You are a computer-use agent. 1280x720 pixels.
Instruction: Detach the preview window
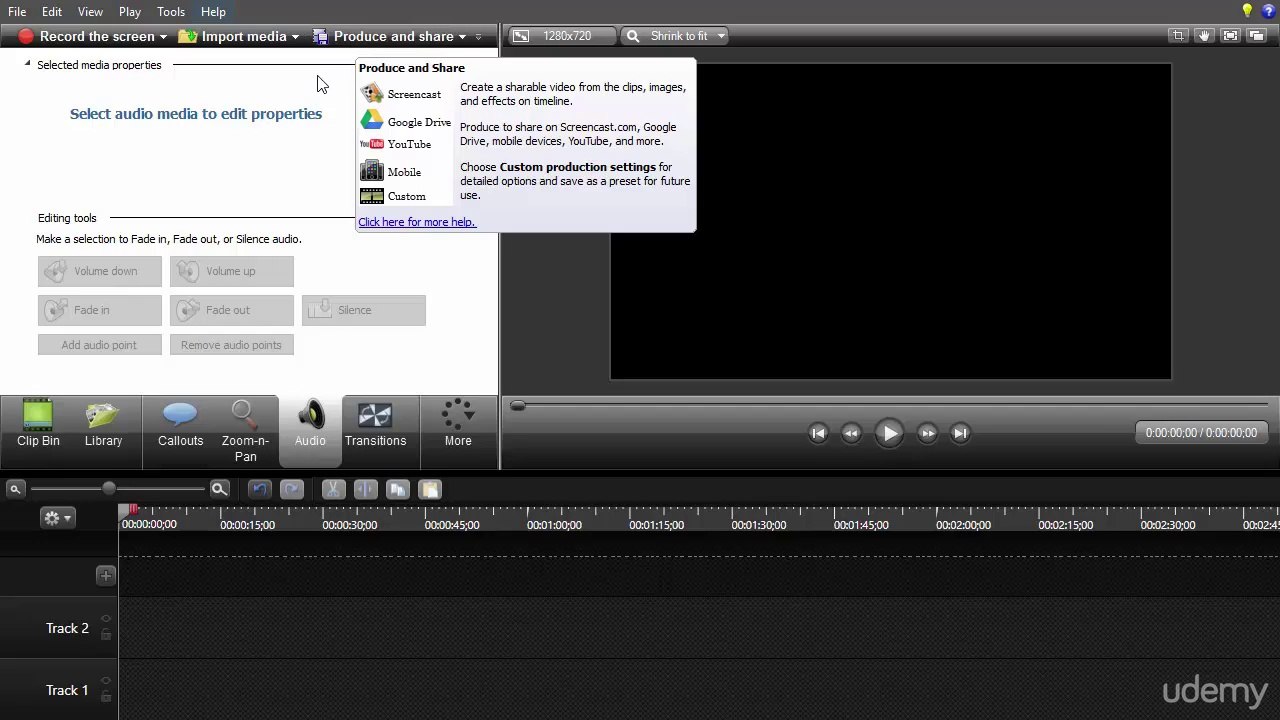(x=1256, y=36)
